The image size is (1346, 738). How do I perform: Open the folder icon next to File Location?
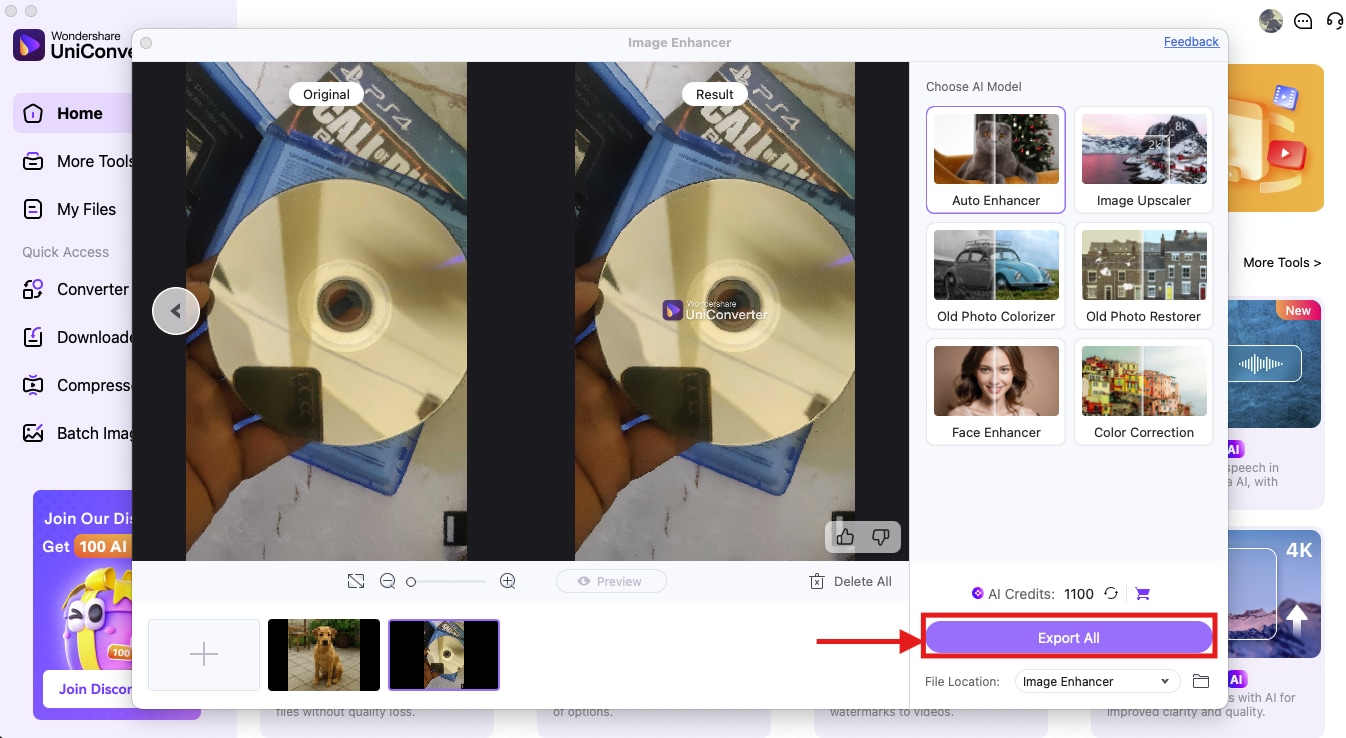coord(1201,681)
